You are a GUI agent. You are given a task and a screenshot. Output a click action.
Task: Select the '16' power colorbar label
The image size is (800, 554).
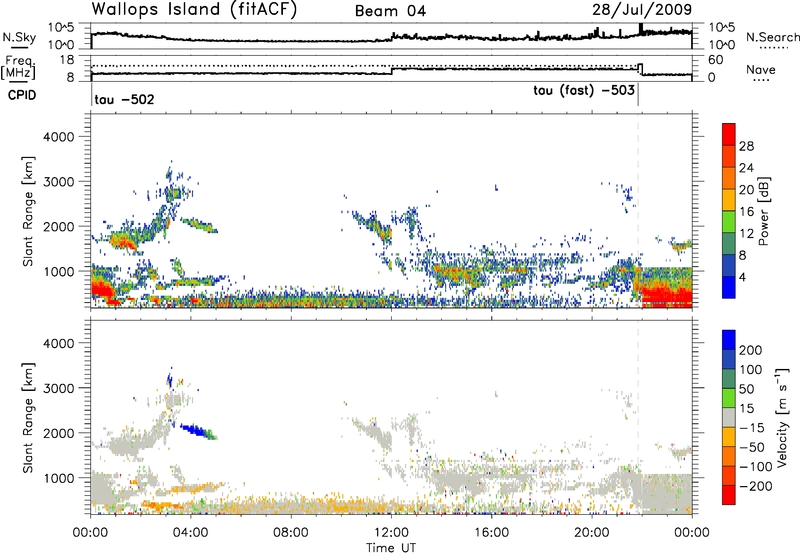click(x=746, y=212)
